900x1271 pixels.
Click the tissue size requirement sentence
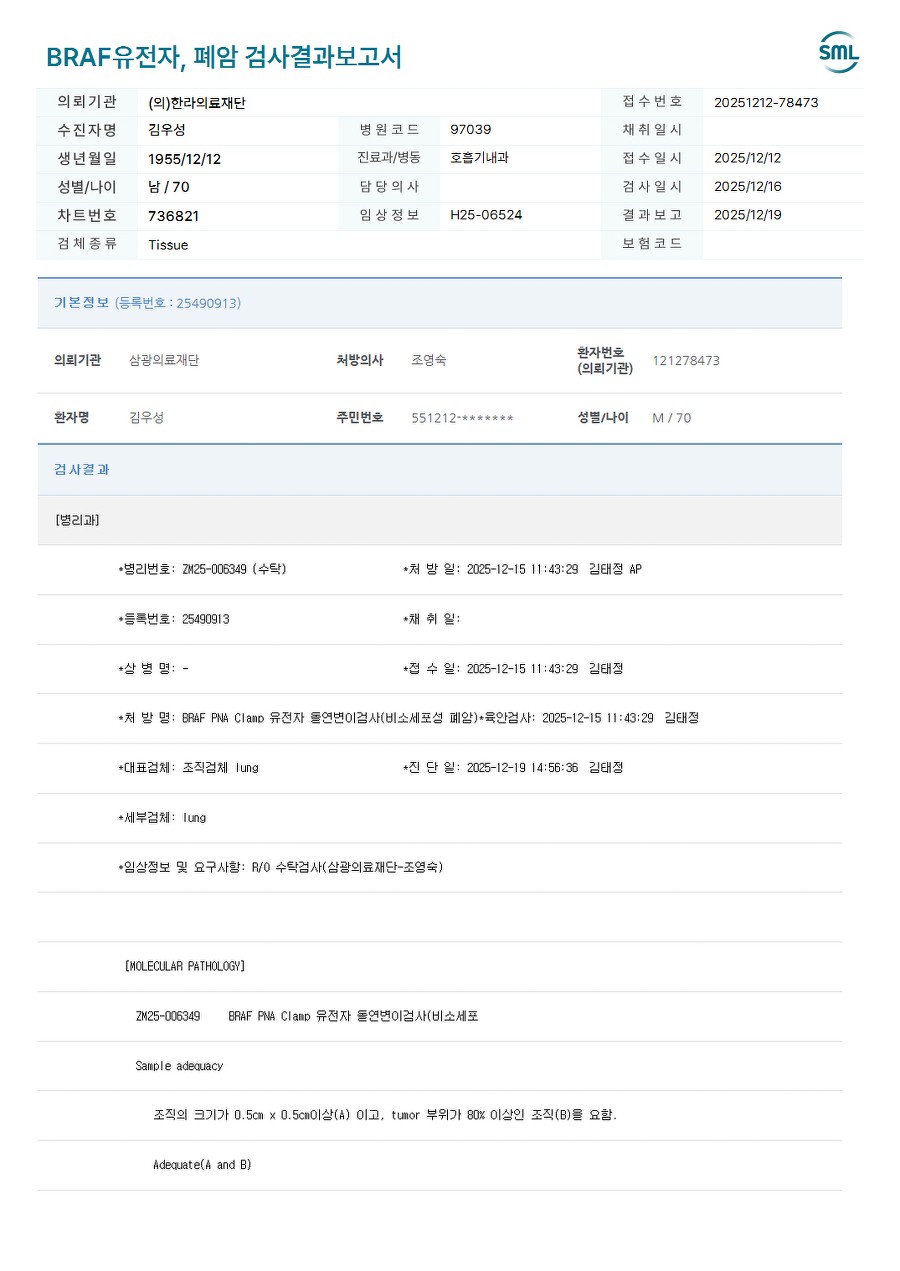pos(385,1115)
